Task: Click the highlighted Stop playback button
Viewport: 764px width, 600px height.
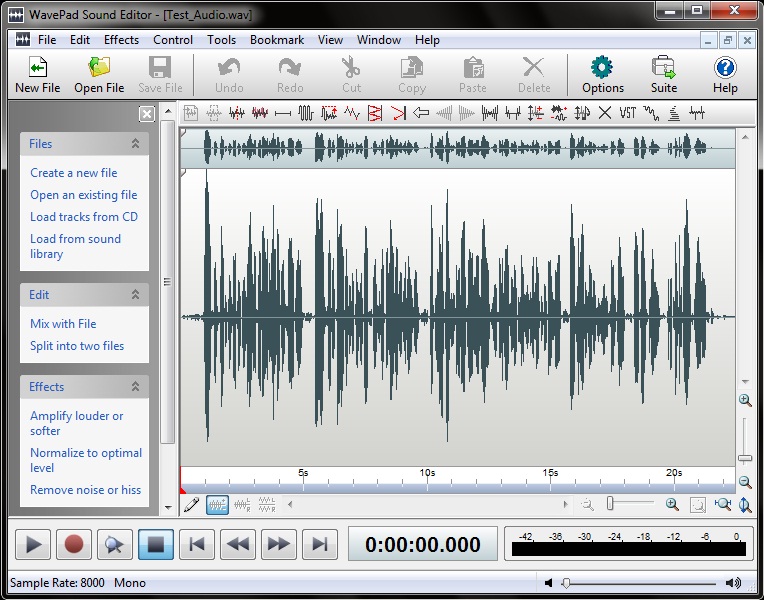Action: 156,544
